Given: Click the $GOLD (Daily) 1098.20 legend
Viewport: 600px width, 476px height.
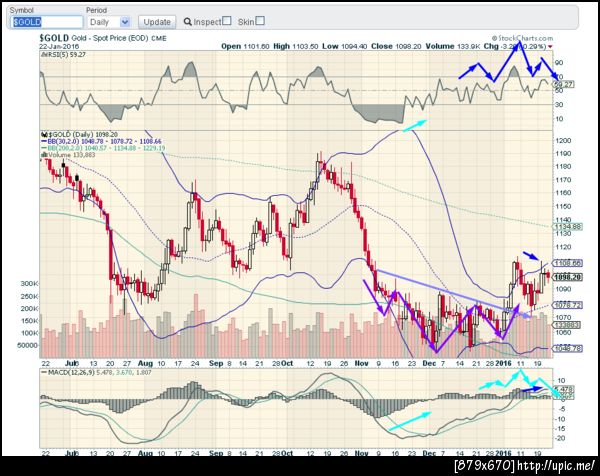Looking at the screenshot, I should (x=82, y=135).
